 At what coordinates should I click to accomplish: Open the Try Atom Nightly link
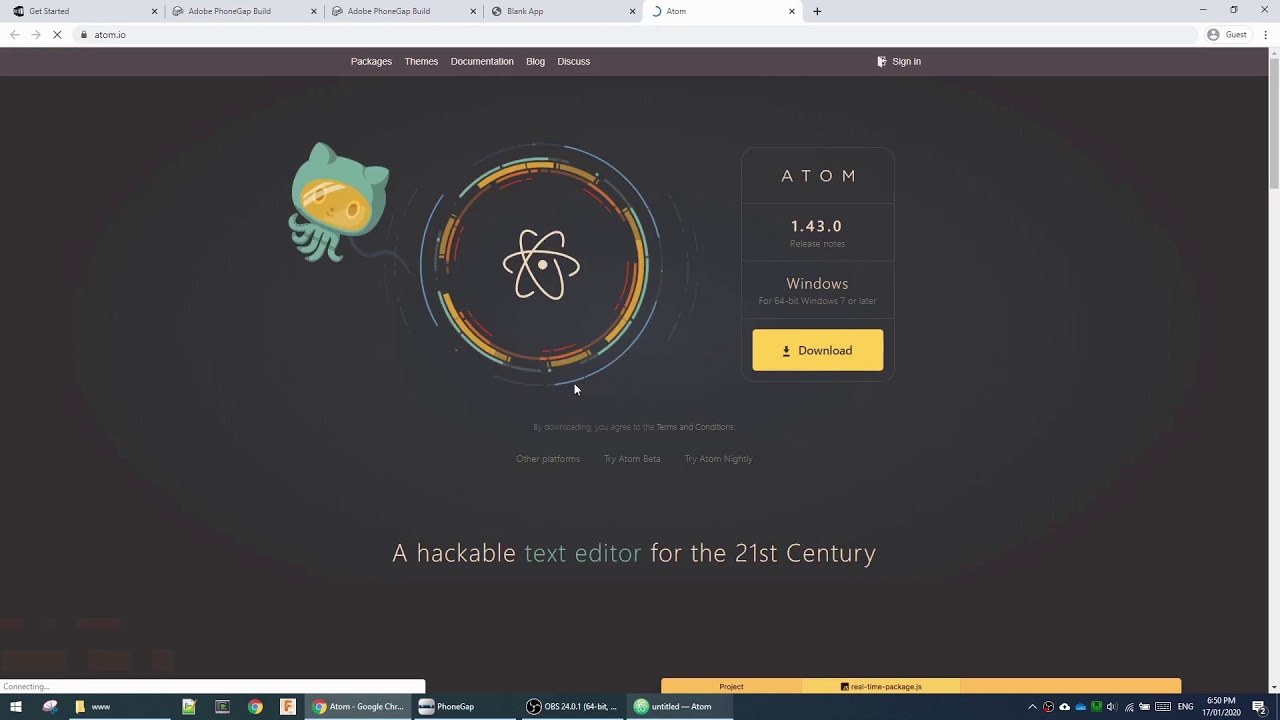718,459
